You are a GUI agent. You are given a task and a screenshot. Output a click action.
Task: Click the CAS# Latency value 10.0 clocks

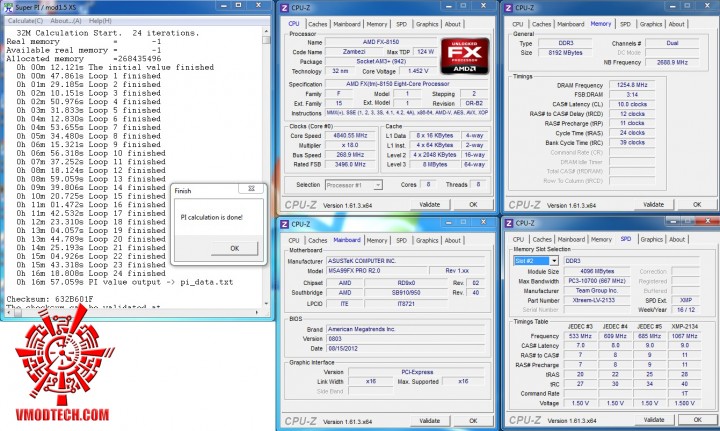point(632,104)
